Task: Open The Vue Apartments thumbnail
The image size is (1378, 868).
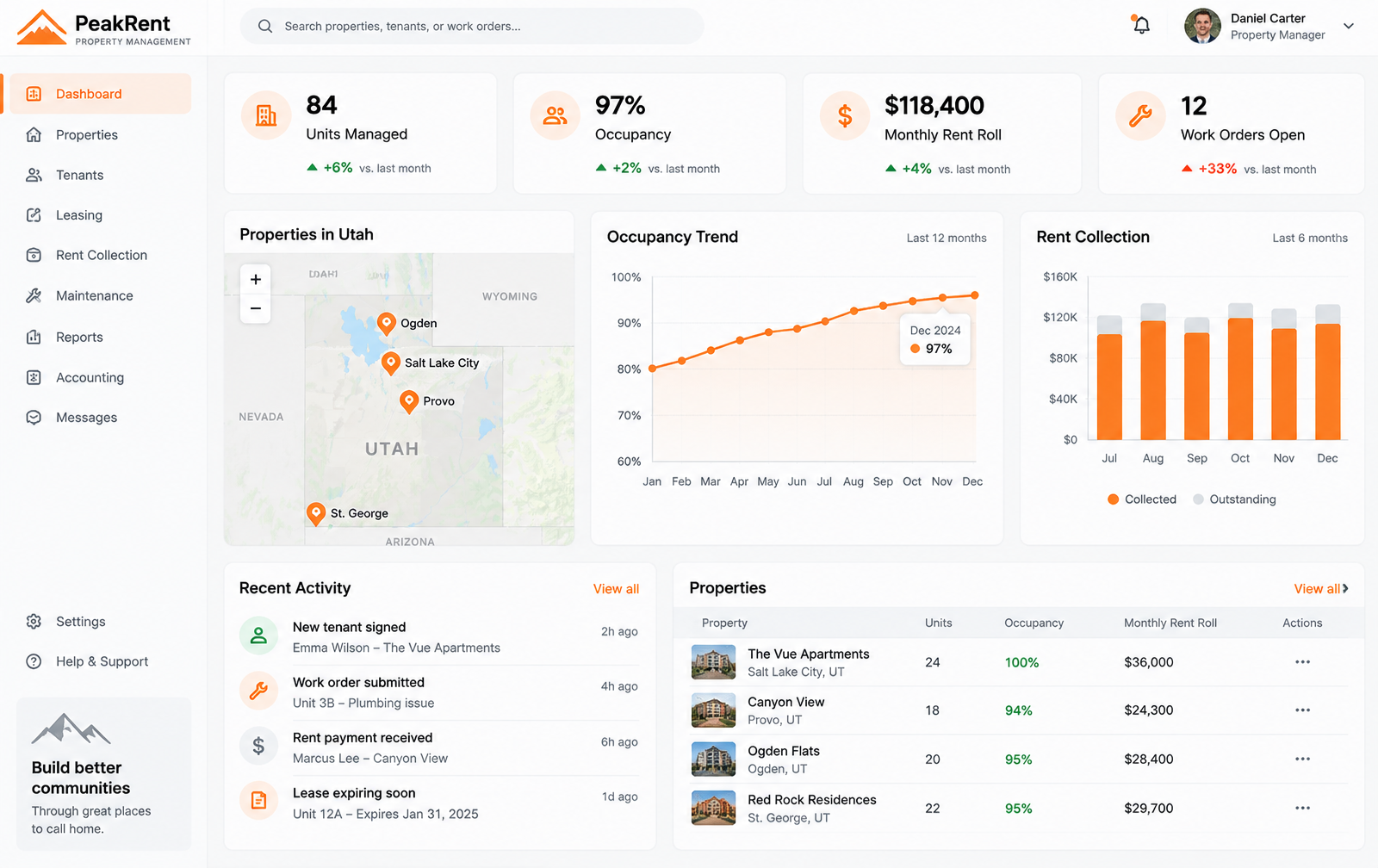Action: pyautogui.click(x=714, y=662)
